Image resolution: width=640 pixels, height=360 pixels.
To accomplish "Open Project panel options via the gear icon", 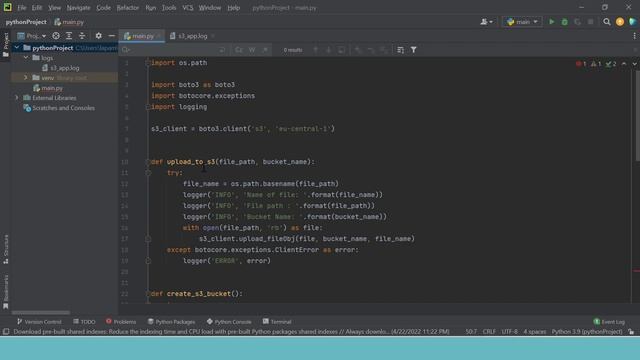I will [98, 36].
